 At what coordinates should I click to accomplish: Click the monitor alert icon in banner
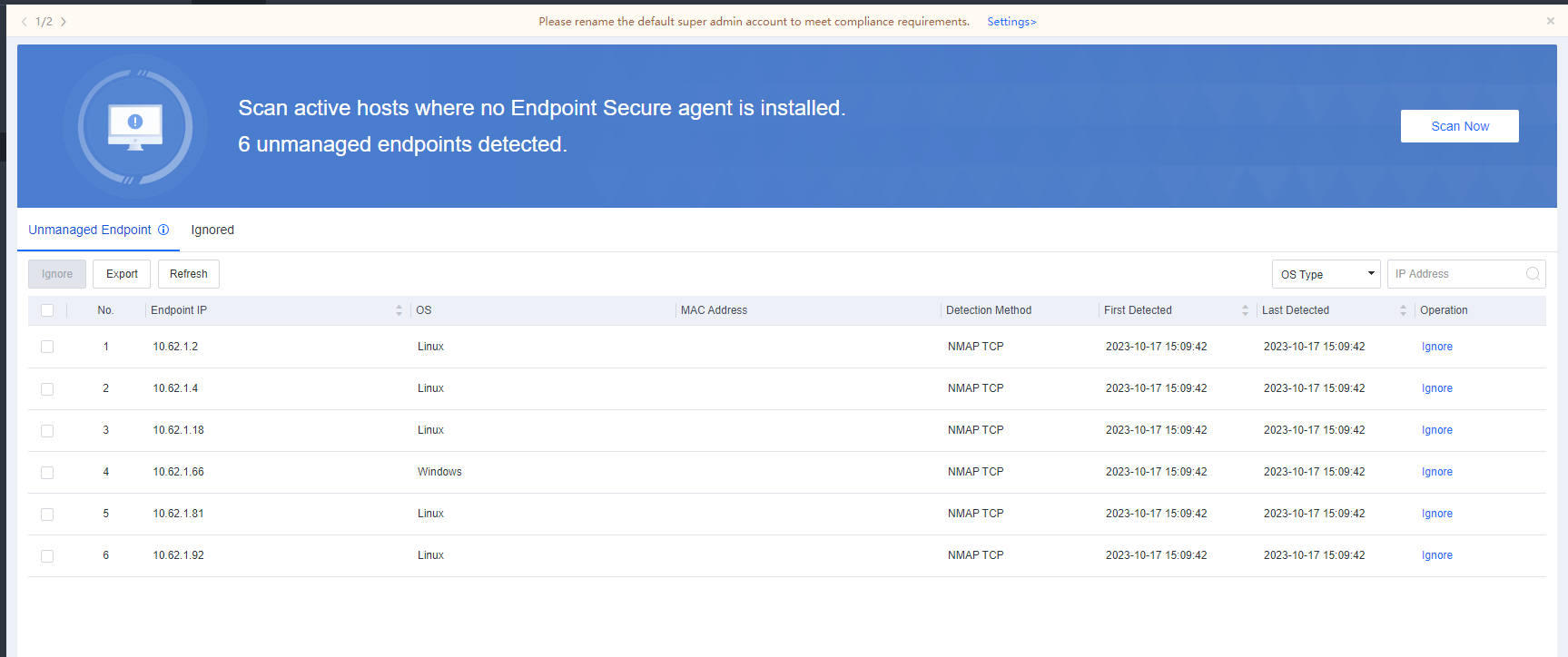pos(135,126)
